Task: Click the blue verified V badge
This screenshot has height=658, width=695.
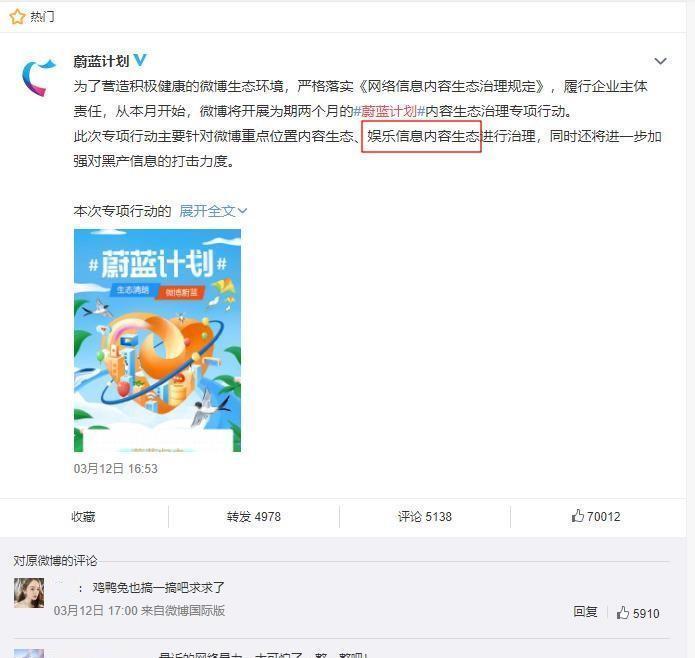Action: tap(140, 60)
